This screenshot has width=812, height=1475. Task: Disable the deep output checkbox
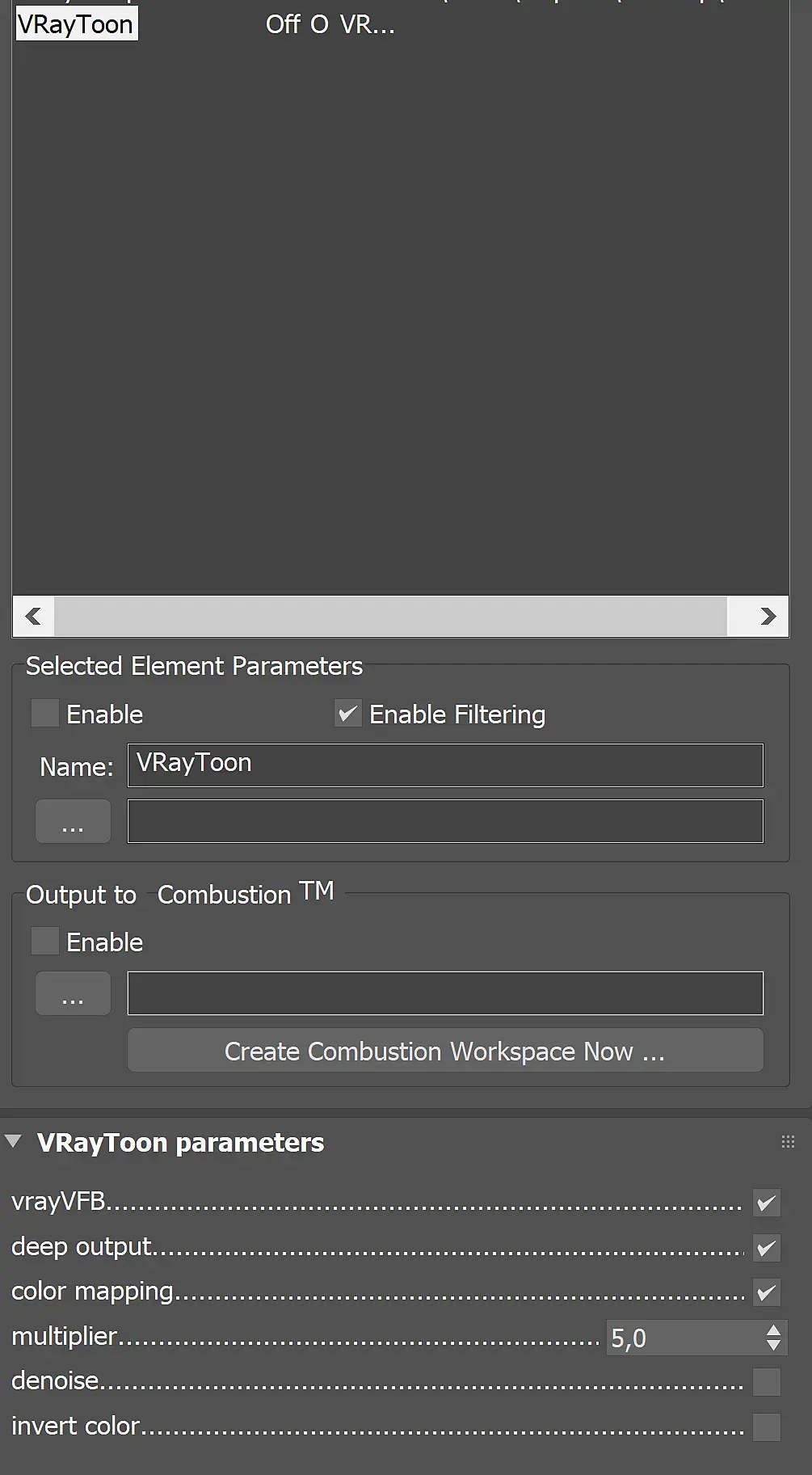tap(766, 1248)
